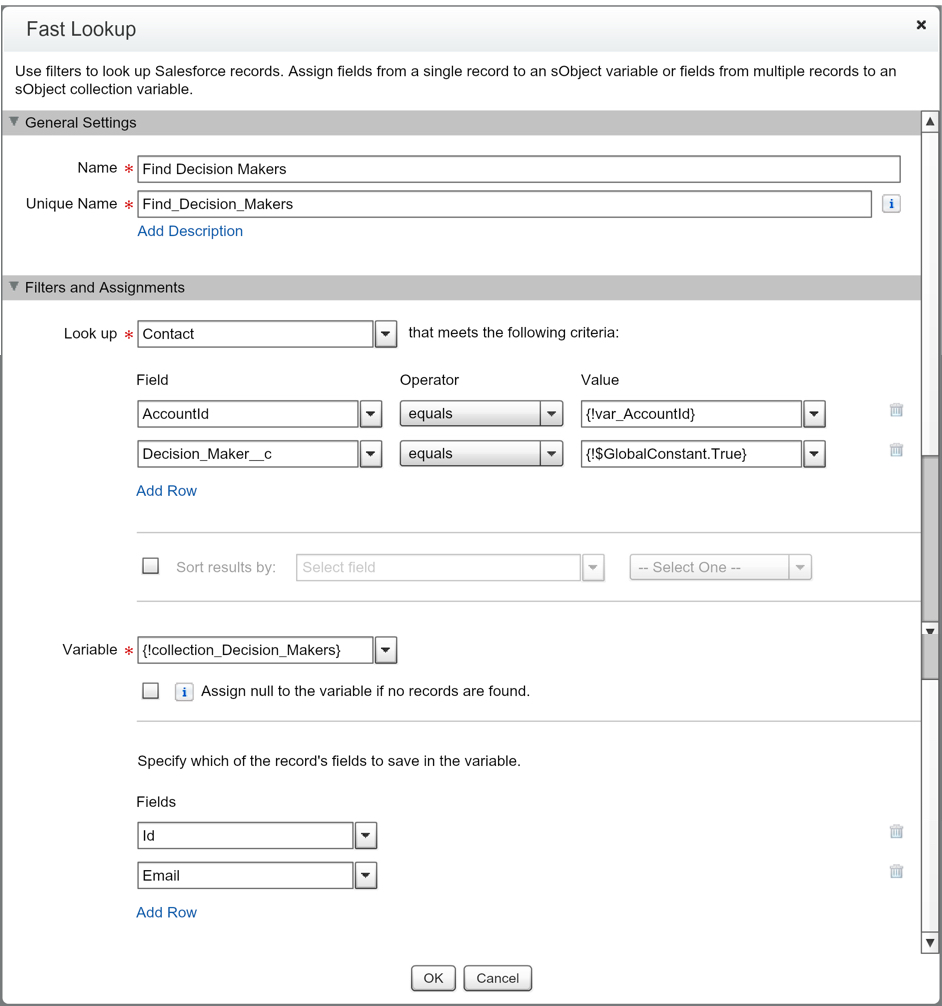Remove the Id field row
Viewport: 942px width, 1006px height.
(896, 832)
